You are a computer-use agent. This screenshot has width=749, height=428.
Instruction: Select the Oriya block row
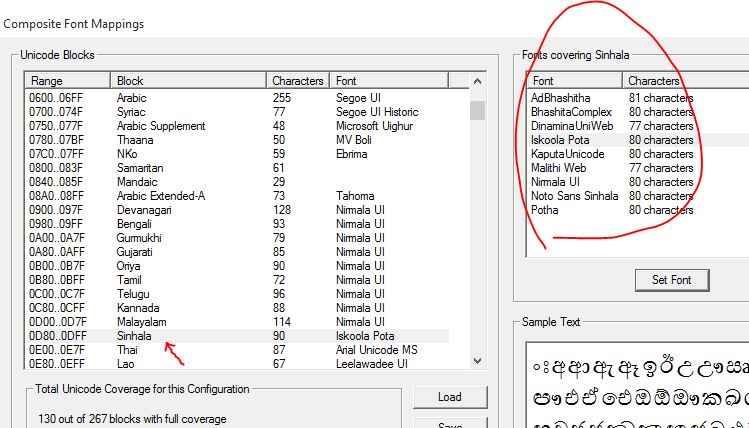[x=237, y=266]
